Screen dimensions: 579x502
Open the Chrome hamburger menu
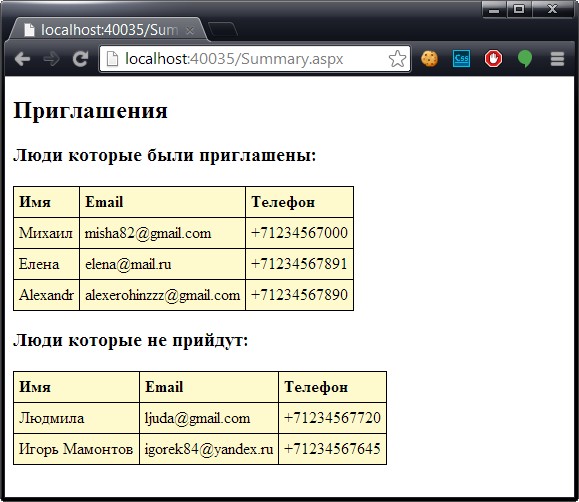click(557, 59)
